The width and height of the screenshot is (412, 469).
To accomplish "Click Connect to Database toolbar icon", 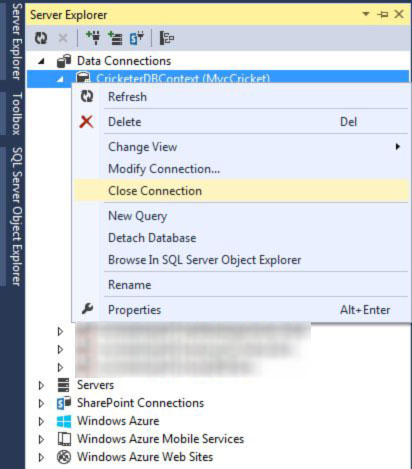I will point(93,38).
